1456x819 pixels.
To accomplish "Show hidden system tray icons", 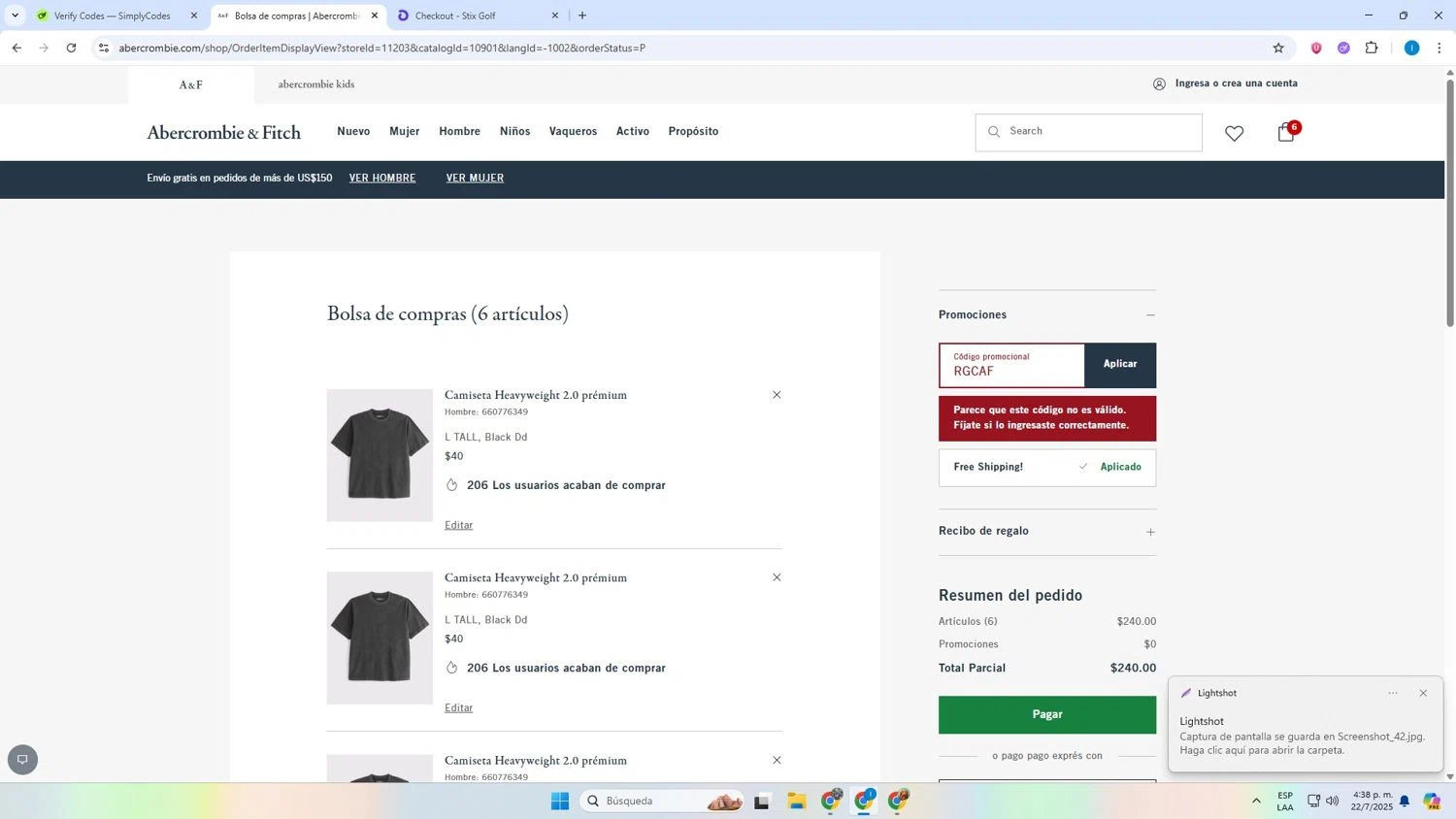I will 1256,801.
